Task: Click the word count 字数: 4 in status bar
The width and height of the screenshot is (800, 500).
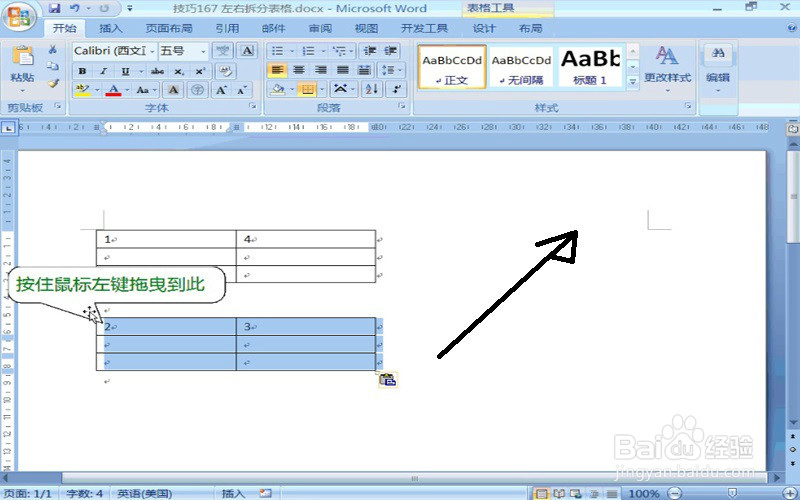Action: (x=84, y=493)
